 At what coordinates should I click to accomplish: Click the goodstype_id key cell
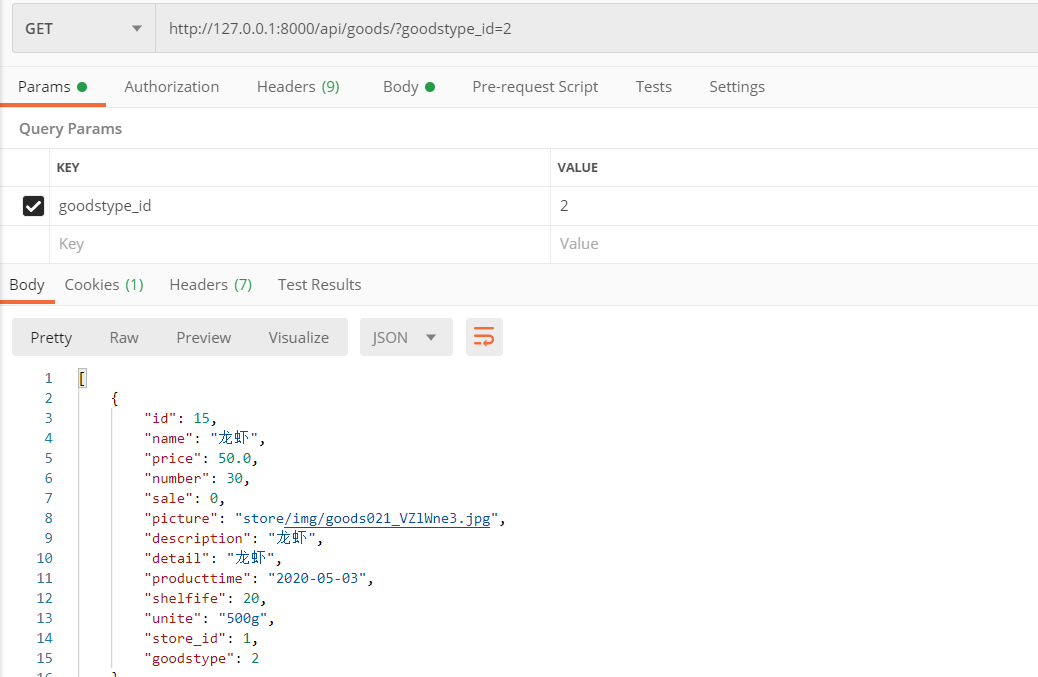click(x=300, y=206)
